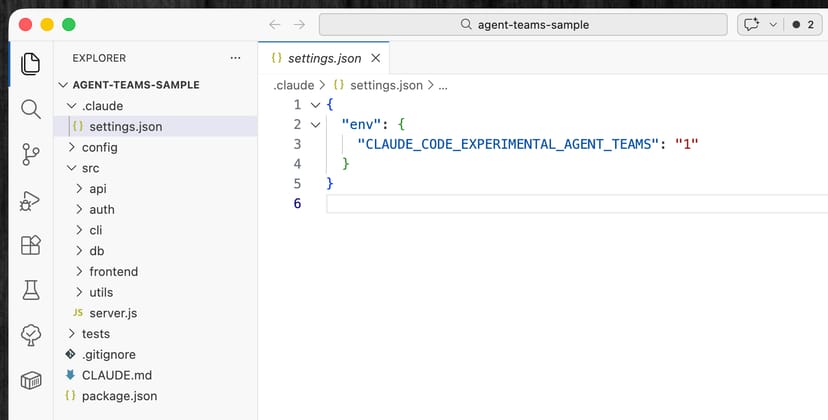Click the agent-teams-sample command center search

pos(523,25)
